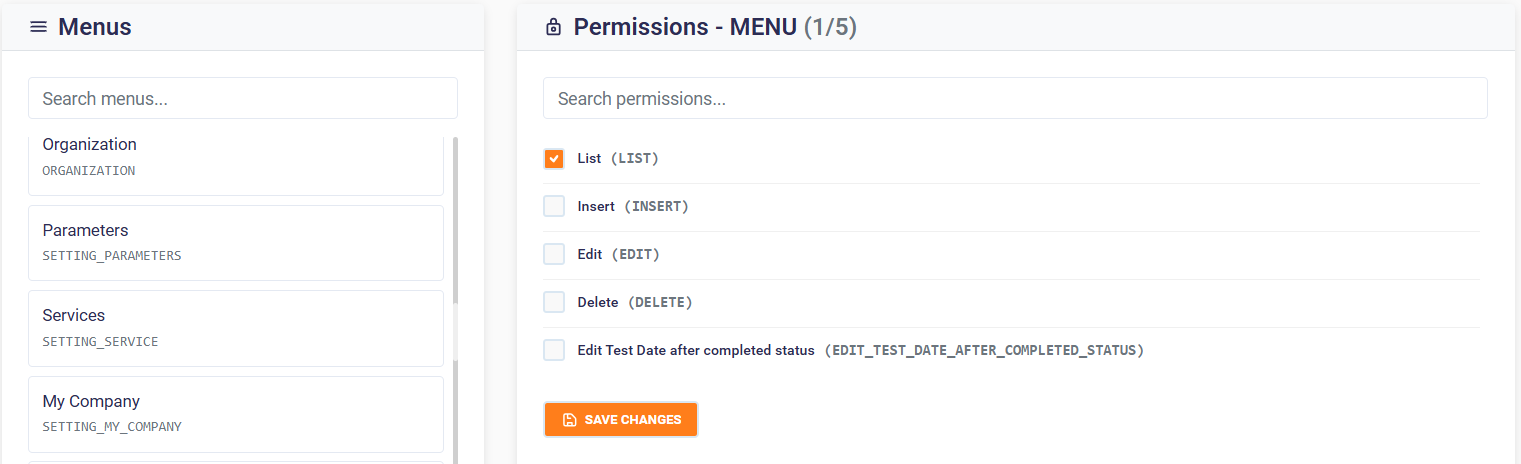Screen dimensions: 1521x464
Task: Tick the Edit (EDIT) permission checkbox
Action: pos(554,255)
